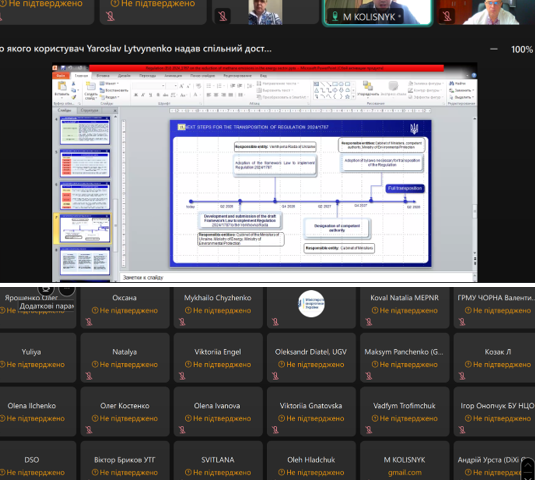This screenshot has height=480, width=542.
Task: Click muted mic icon on Vadfym Trofimchuk tile
Action: (369, 430)
